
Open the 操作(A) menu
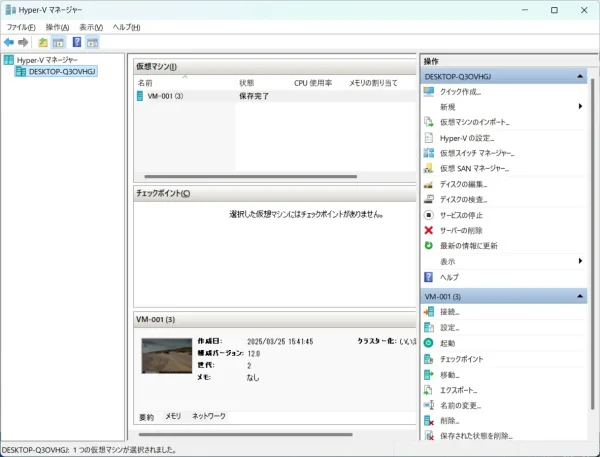57,27
